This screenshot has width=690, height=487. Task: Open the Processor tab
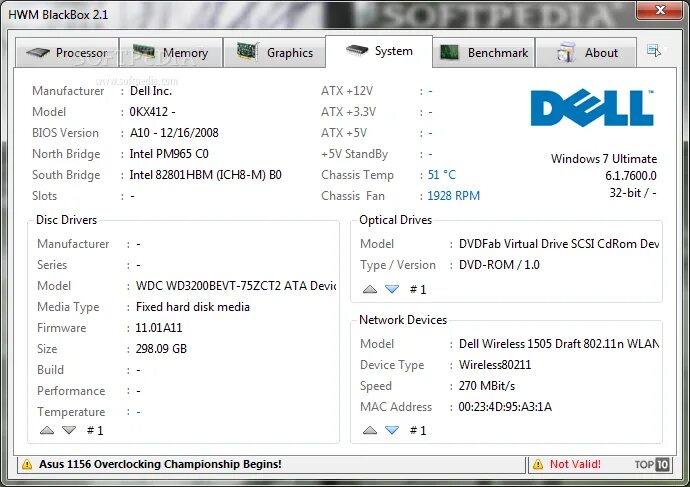(x=67, y=52)
